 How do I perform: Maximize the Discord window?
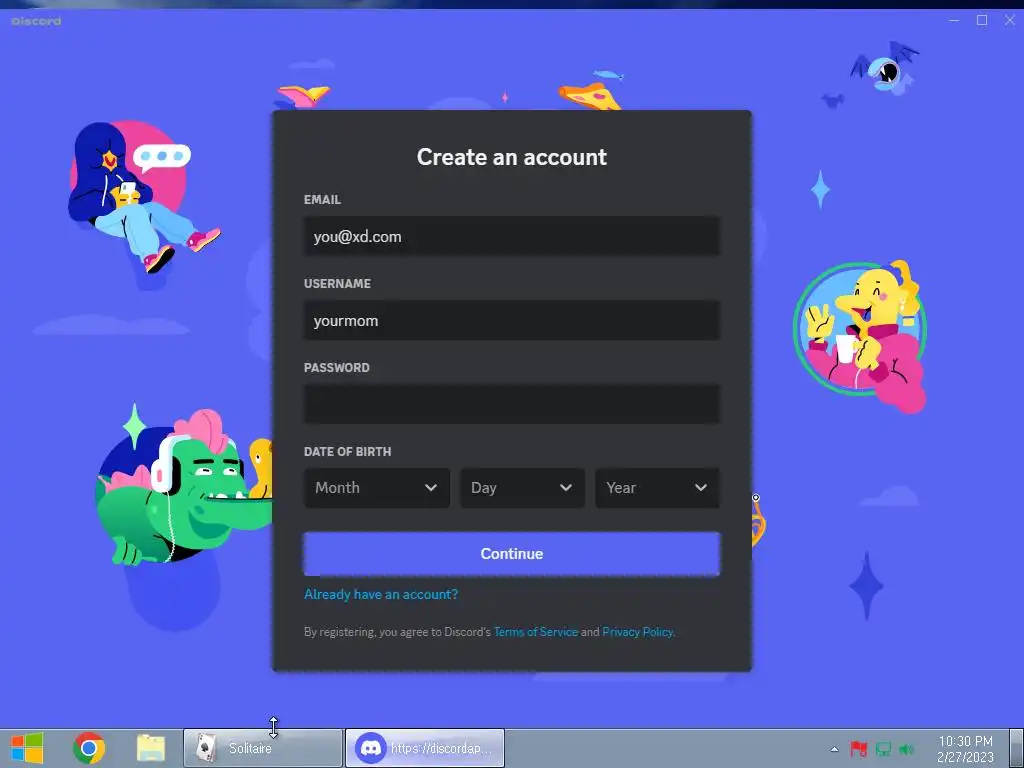click(x=982, y=20)
